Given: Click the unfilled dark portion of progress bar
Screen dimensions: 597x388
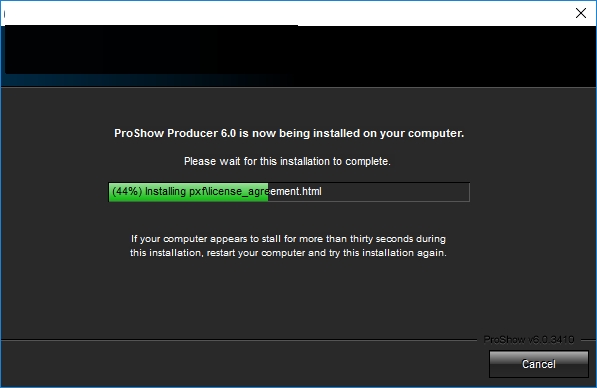Looking at the screenshot, I should (369, 192).
